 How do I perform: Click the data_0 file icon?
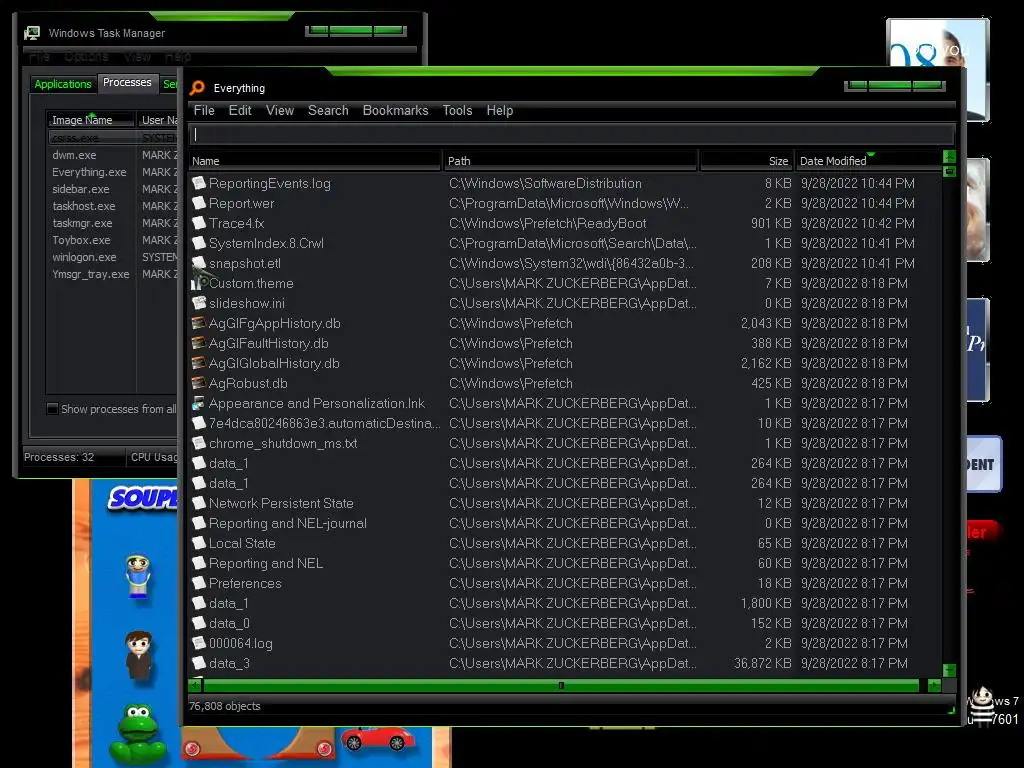(199, 623)
